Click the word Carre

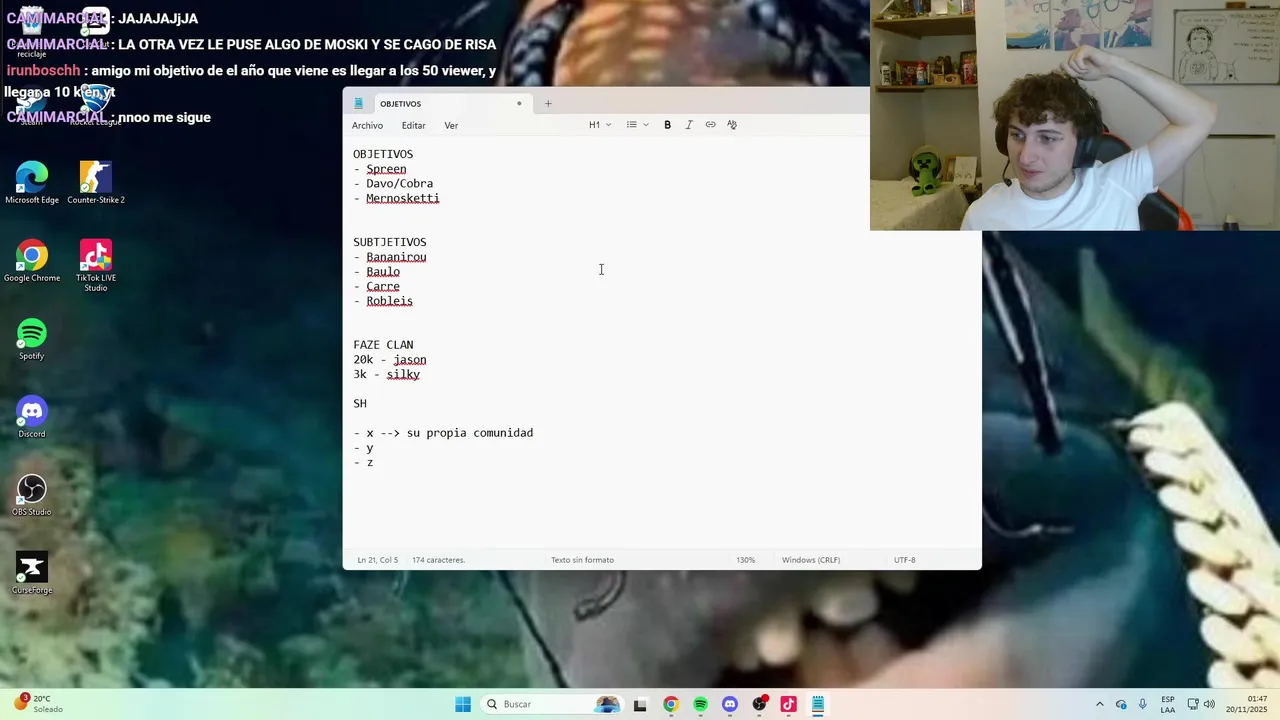click(383, 286)
